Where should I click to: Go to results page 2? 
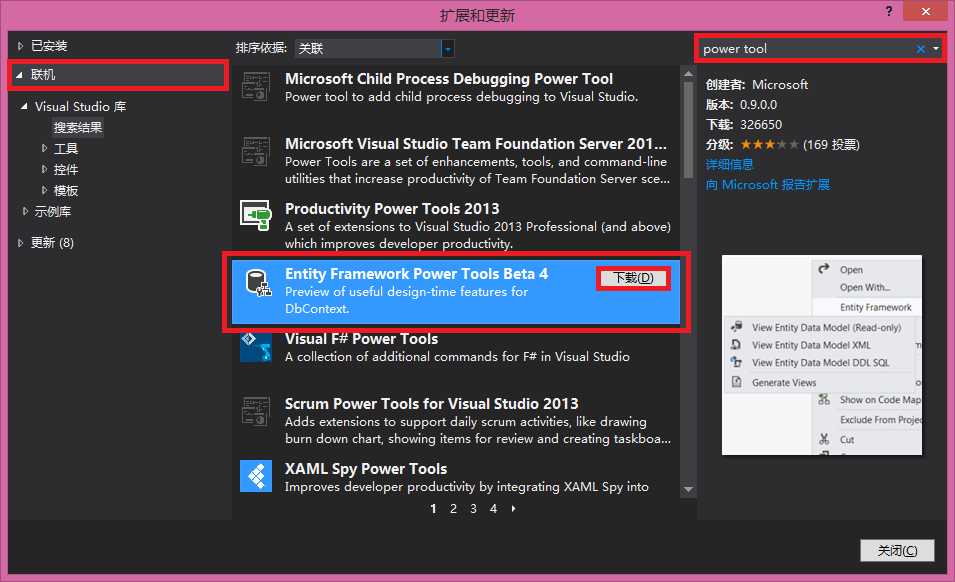coord(453,508)
